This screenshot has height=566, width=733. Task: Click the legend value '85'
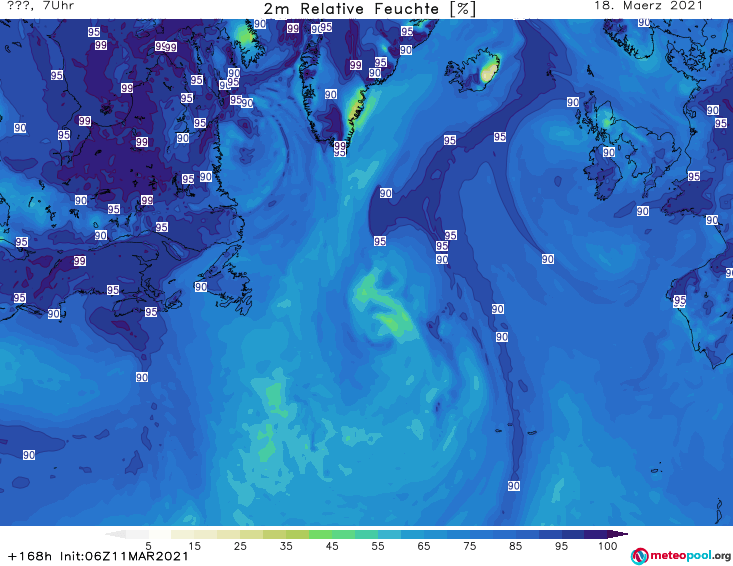pos(515,546)
